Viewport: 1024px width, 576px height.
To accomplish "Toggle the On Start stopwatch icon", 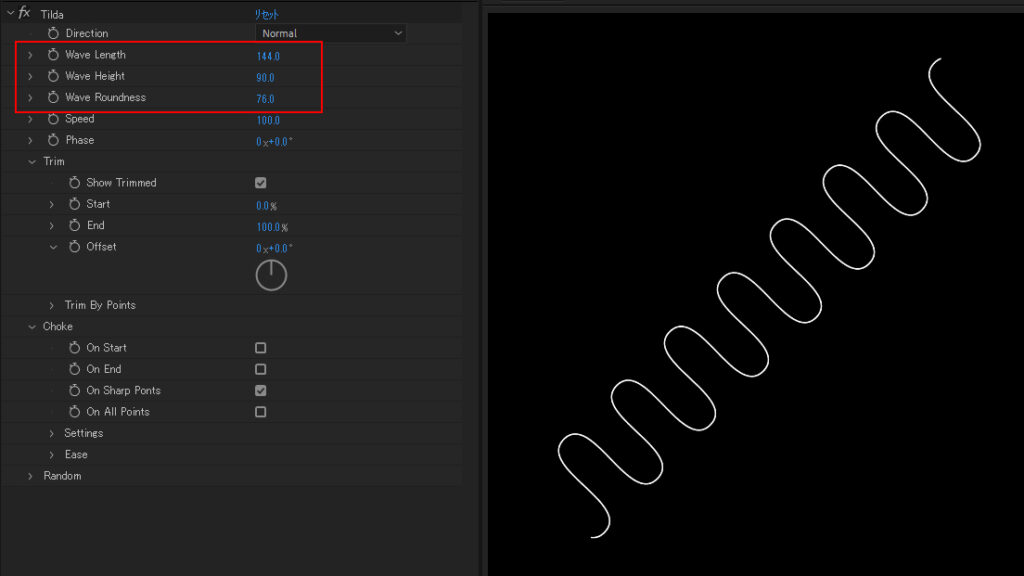I will tap(74, 348).
